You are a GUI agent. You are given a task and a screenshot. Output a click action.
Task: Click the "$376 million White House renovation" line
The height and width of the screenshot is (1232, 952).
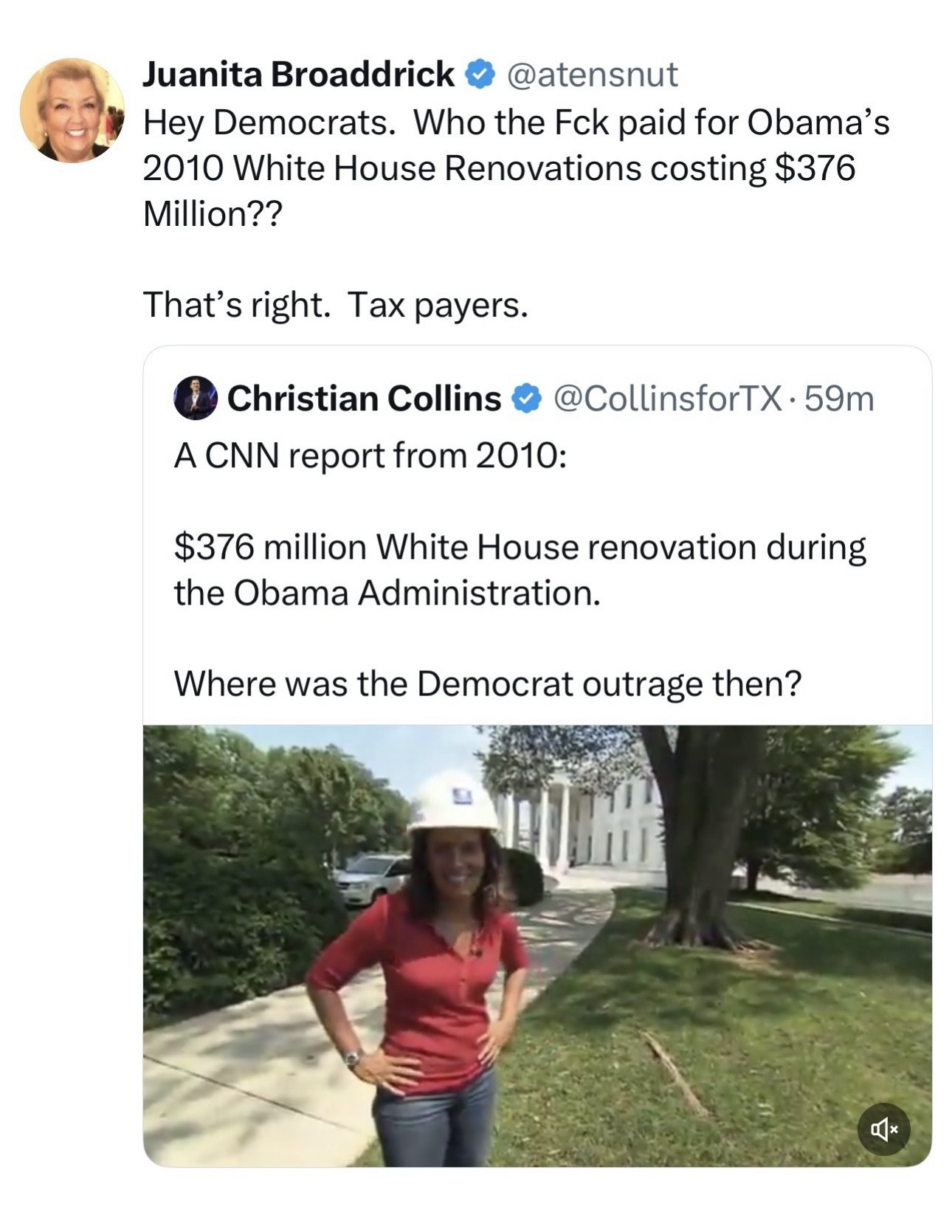(520, 547)
